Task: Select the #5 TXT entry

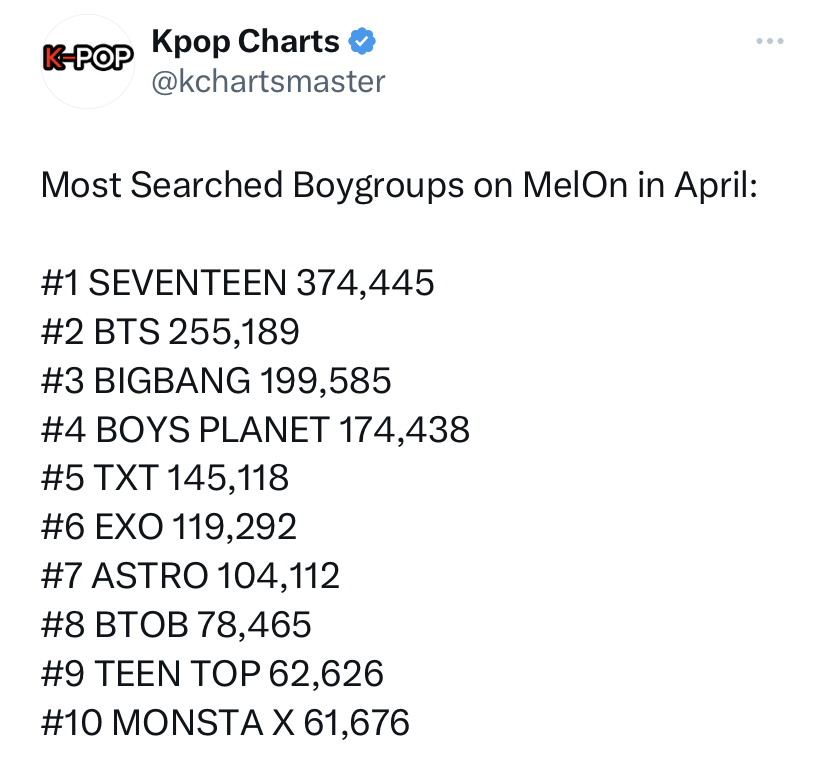Action: coord(165,477)
